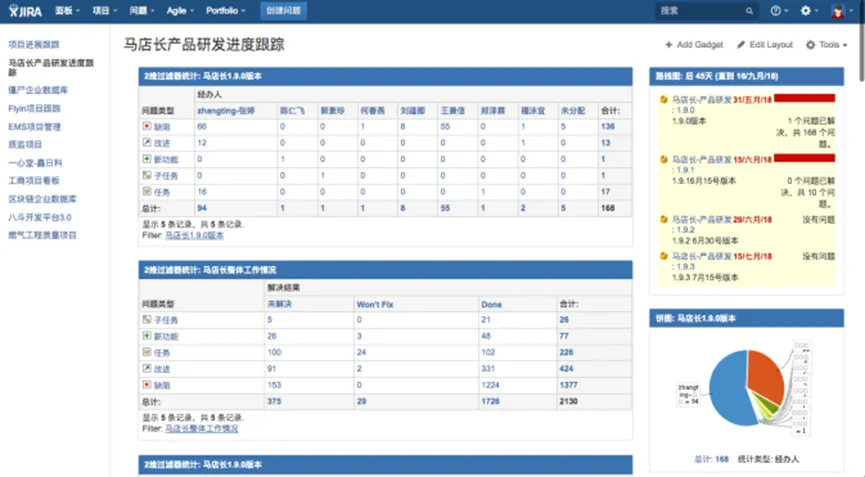Expand the Tools dropdown
This screenshot has width=865, height=477.
[x=826, y=45]
